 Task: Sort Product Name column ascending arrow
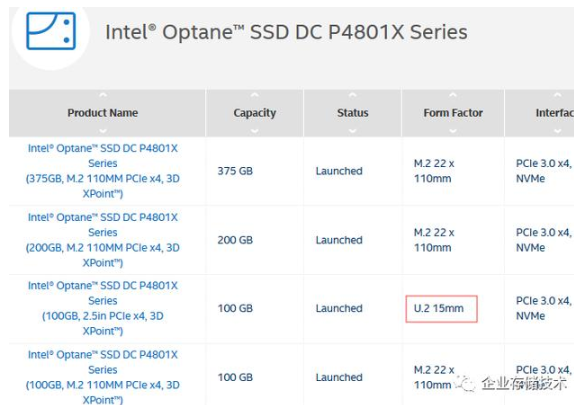point(103,95)
